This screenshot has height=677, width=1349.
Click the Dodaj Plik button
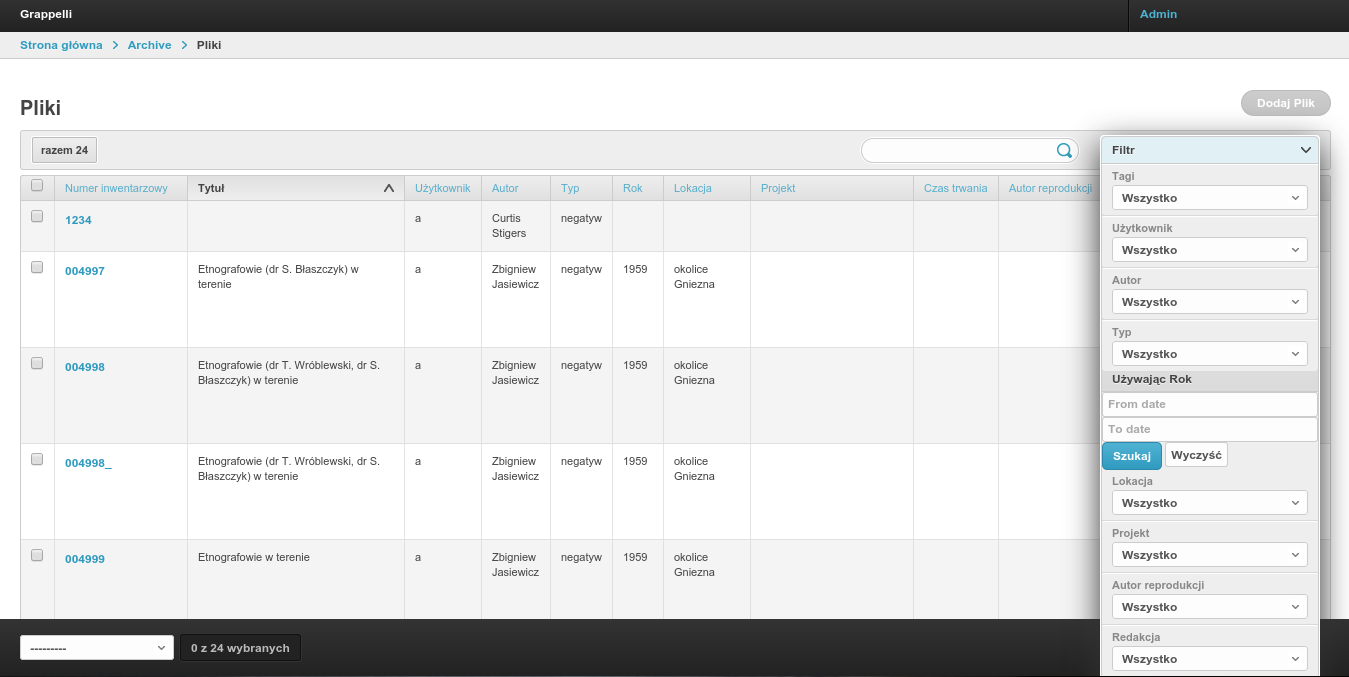coord(1286,103)
